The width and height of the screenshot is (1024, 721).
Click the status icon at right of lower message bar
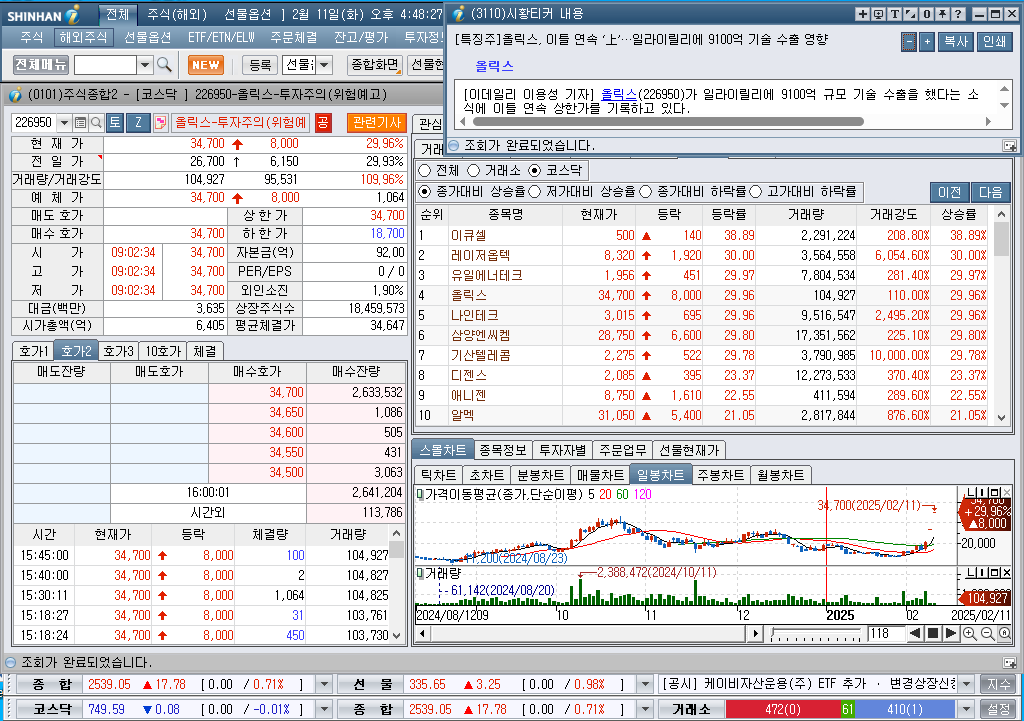tap(1009, 663)
